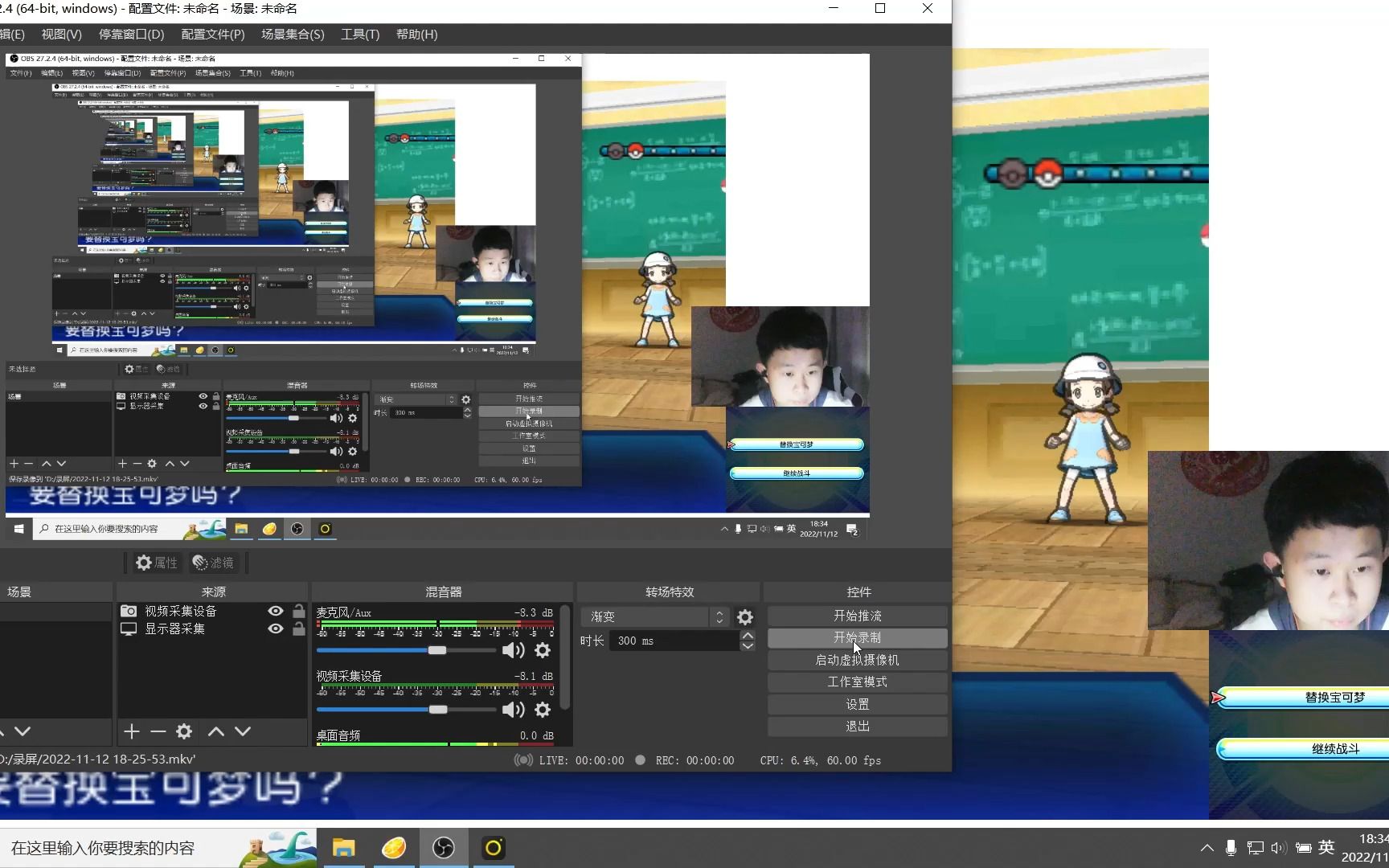Image resolution: width=1389 pixels, height=868 pixels.
Task: Click the mixer panel vertical scrollbar
Action: point(565,659)
